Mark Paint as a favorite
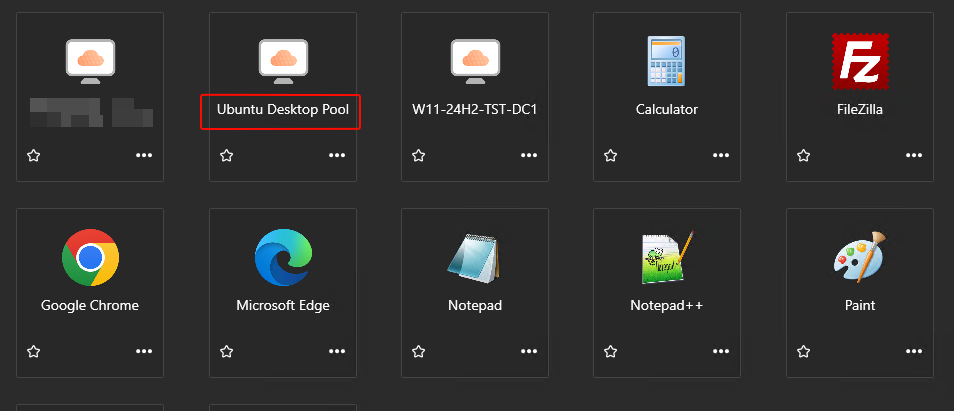Image resolution: width=954 pixels, height=411 pixels. pos(803,351)
